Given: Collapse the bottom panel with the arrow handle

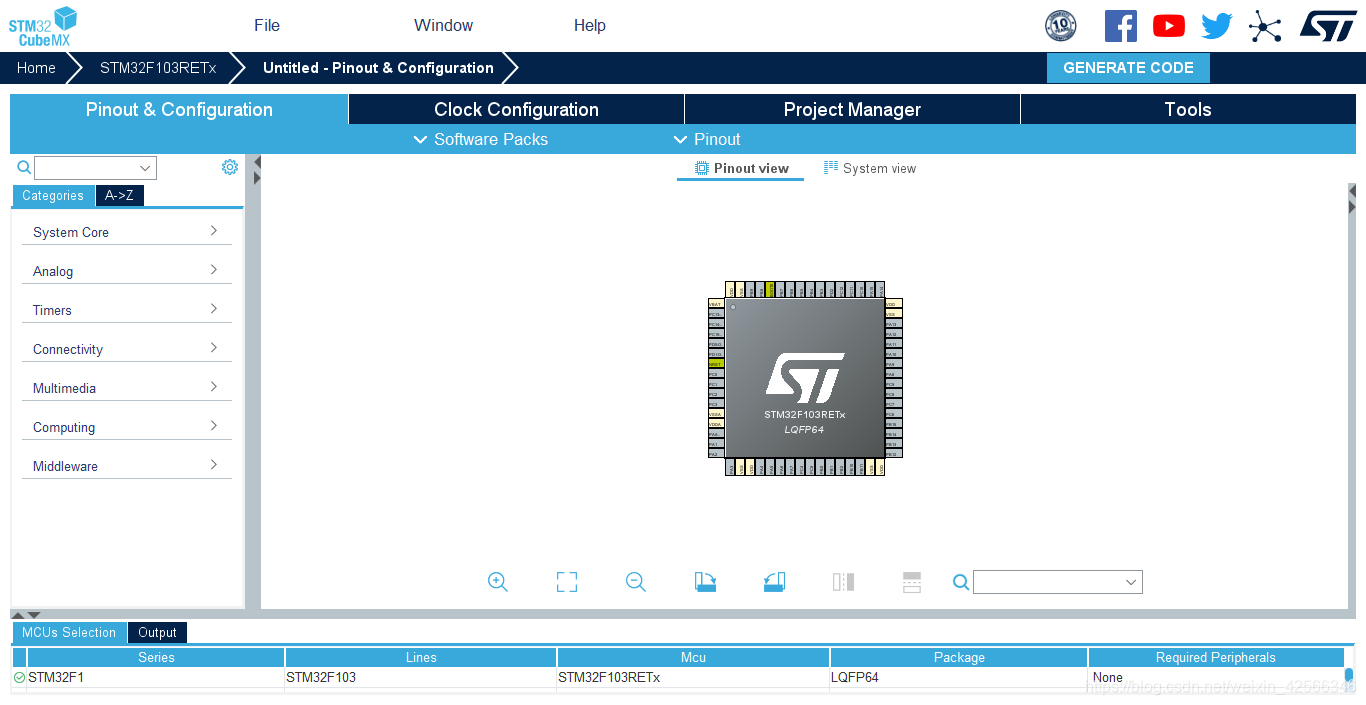Looking at the screenshot, I should pos(33,615).
